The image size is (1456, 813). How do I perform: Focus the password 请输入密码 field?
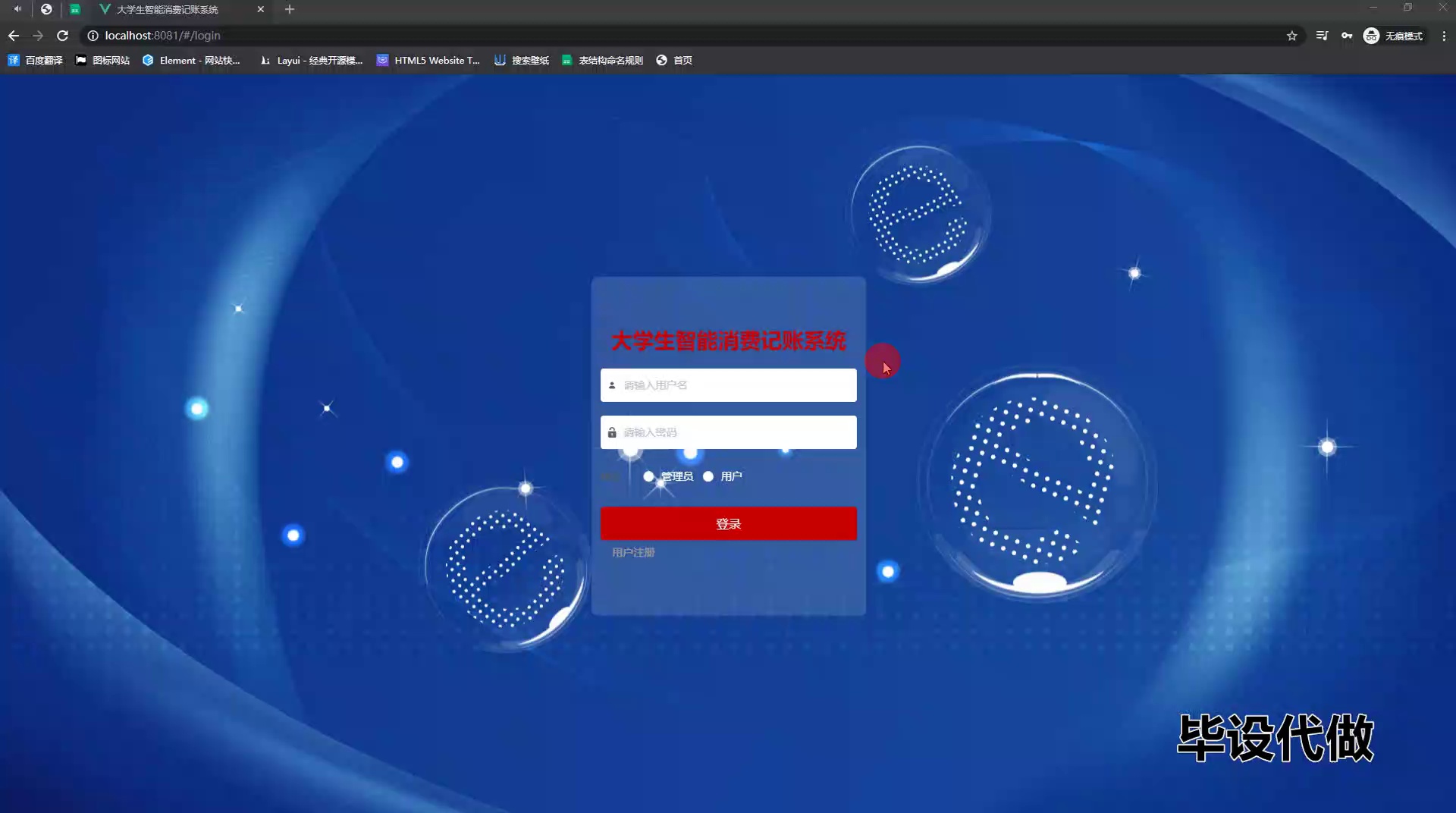point(728,432)
